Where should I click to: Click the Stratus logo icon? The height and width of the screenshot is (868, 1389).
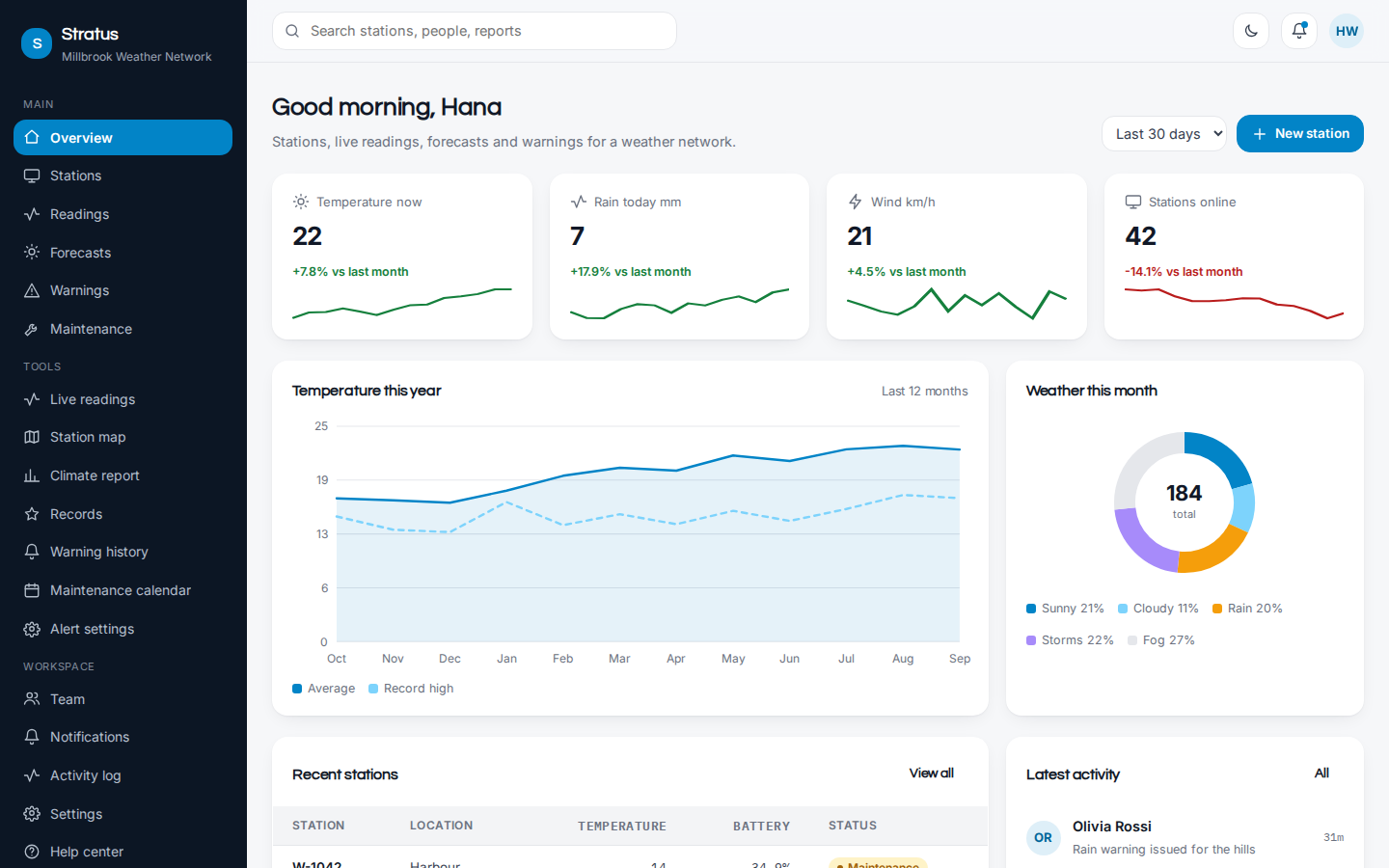[x=37, y=43]
